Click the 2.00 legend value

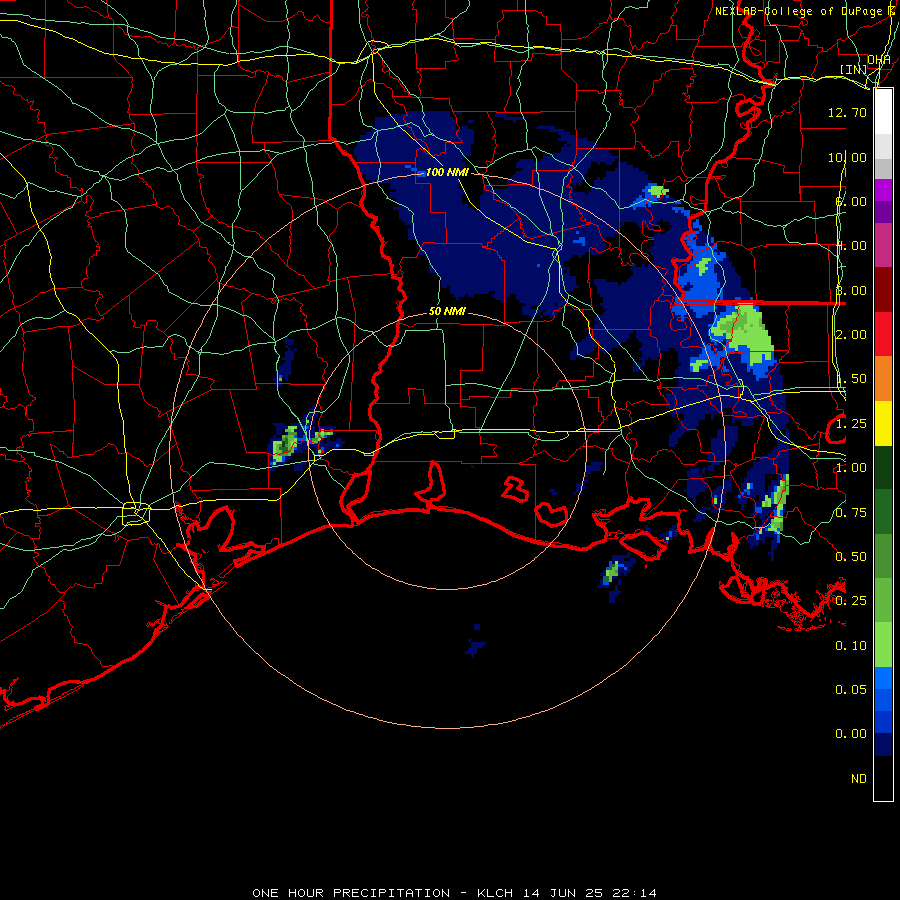point(851,335)
